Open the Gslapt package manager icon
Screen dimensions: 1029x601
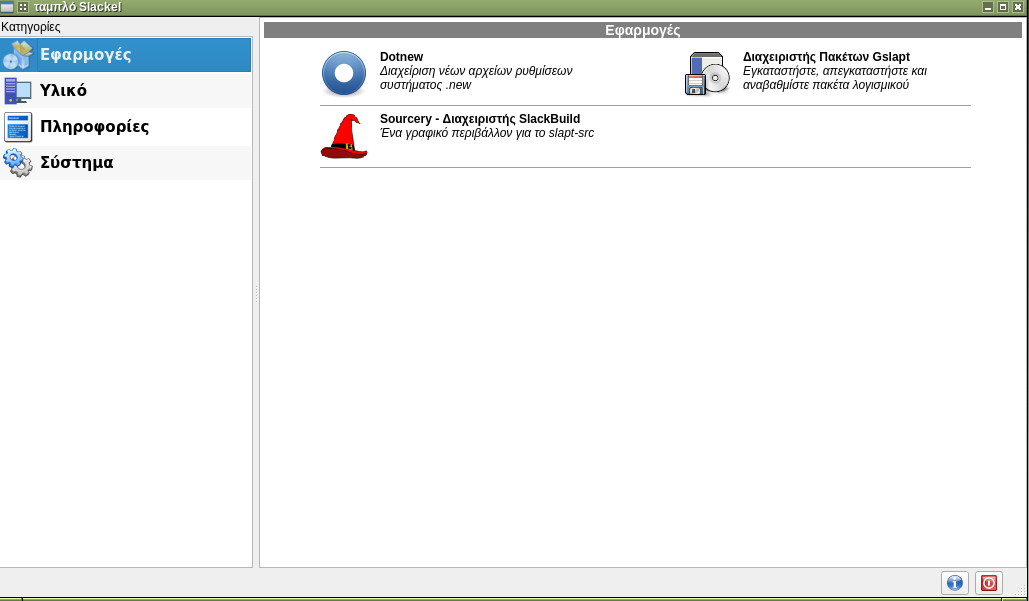tap(707, 73)
